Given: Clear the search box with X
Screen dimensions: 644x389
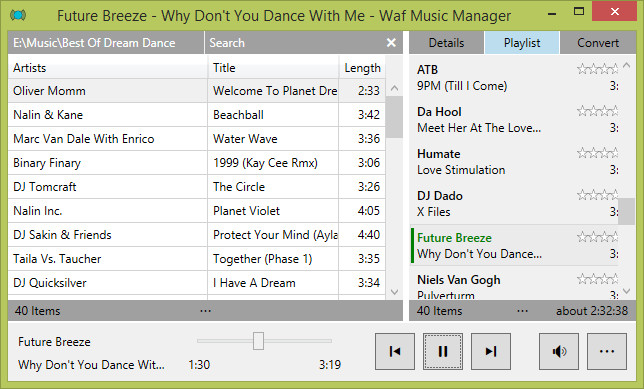Looking at the screenshot, I should pyautogui.click(x=391, y=42).
